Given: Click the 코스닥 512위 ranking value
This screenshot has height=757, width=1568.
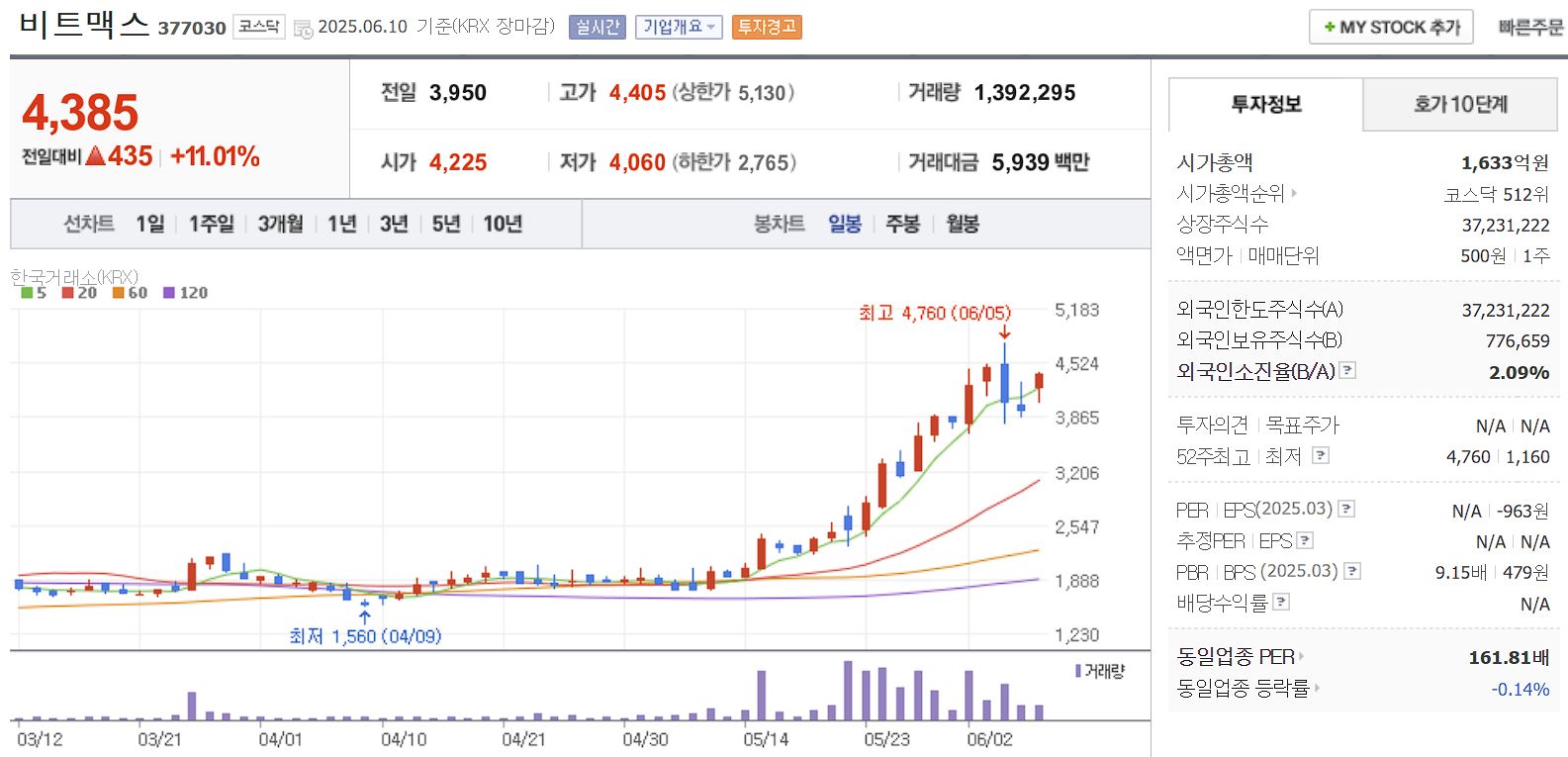Looking at the screenshot, I should (1497, 195).
